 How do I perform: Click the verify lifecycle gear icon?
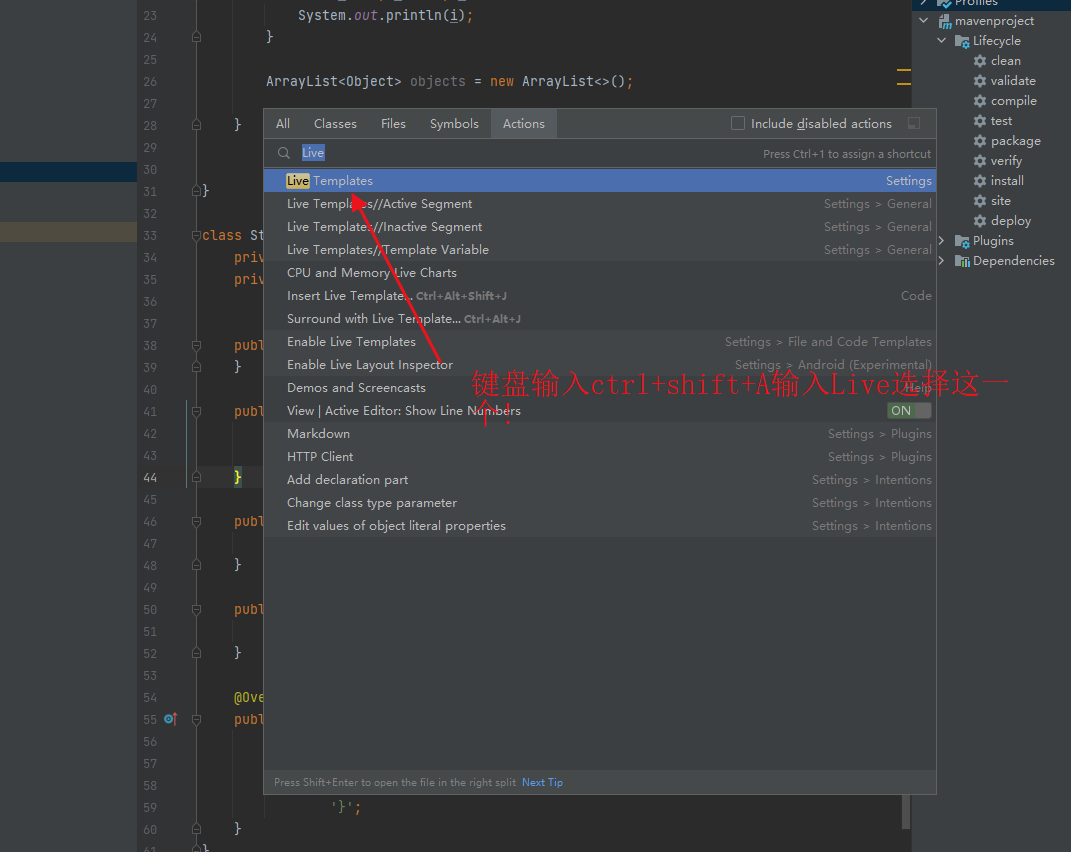(x=979, y=161)
